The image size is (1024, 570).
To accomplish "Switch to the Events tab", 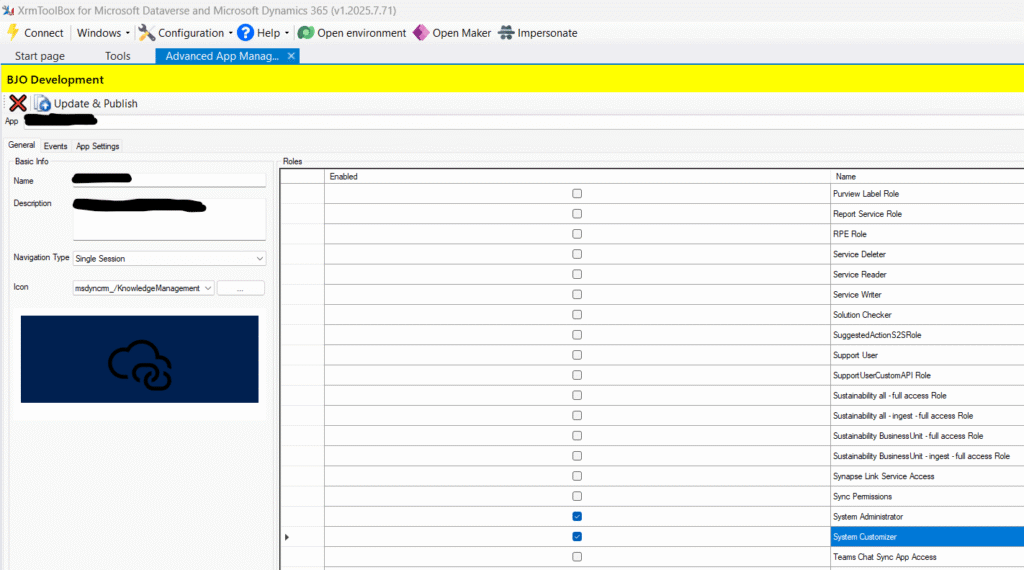I will (x=56, y=146).
